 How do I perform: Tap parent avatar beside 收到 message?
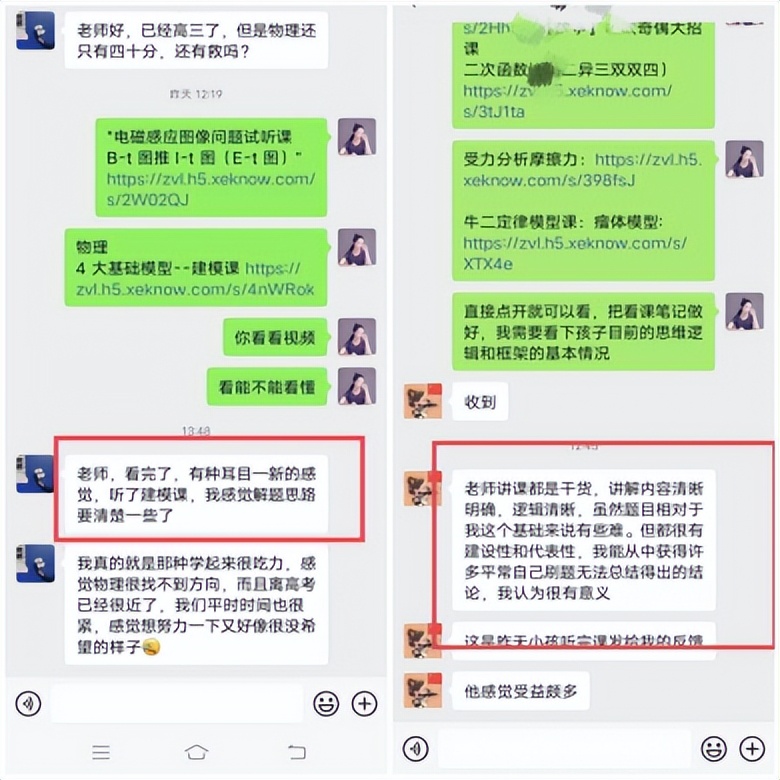[x=423, y=401]
